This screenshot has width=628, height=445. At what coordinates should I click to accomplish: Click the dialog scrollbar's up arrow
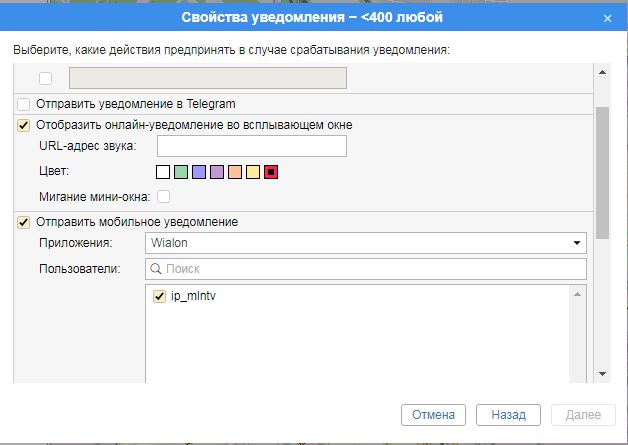[x=602, y=73]
